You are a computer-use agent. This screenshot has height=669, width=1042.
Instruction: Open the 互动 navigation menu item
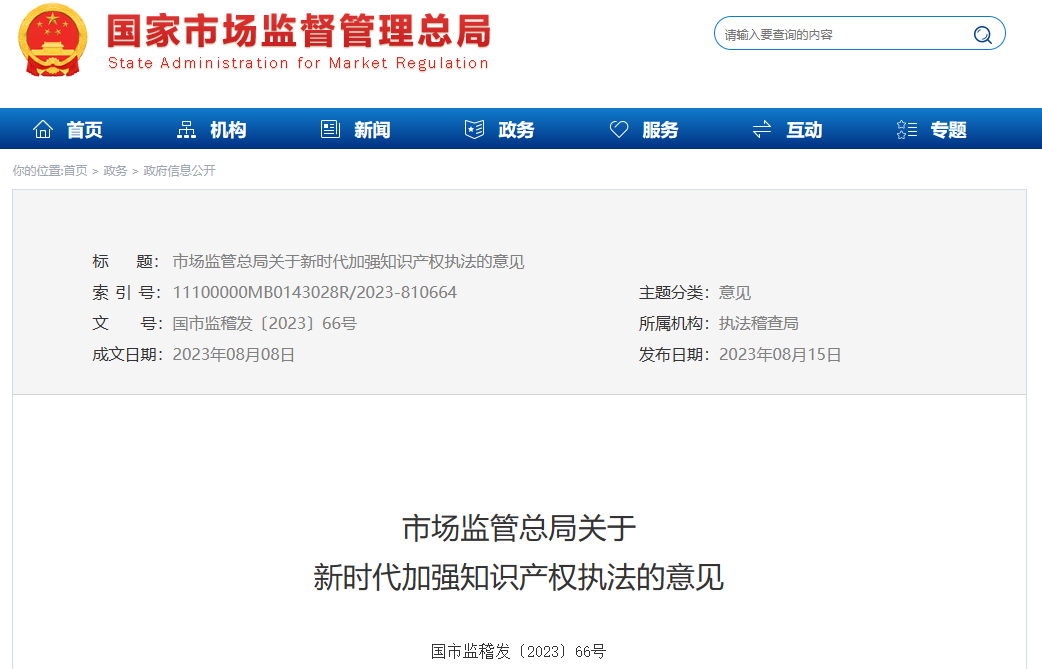click(804, 130)
